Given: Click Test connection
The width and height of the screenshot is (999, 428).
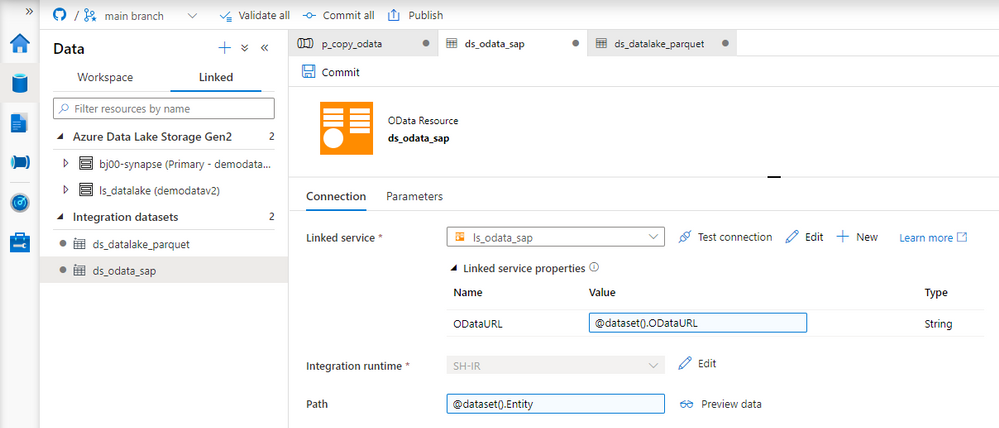Looking at the screenshot, I should pos(725,237).
